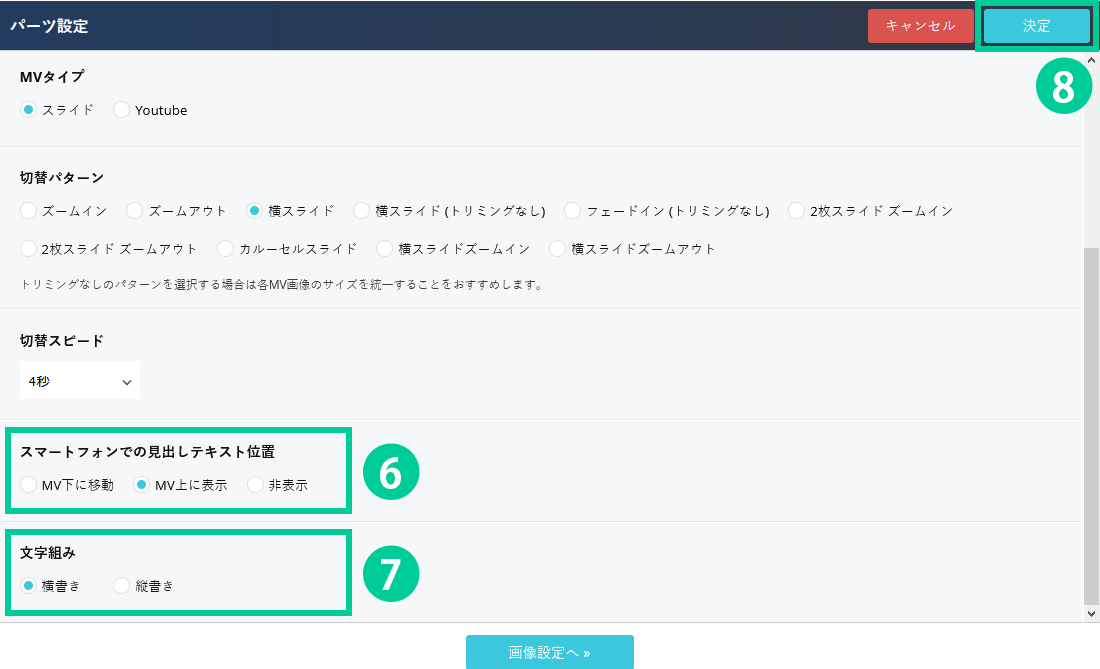Choose the ズームアウト transition pattern
The image size is (1100, 669).
pyautogui.click(x=135, y=211)
